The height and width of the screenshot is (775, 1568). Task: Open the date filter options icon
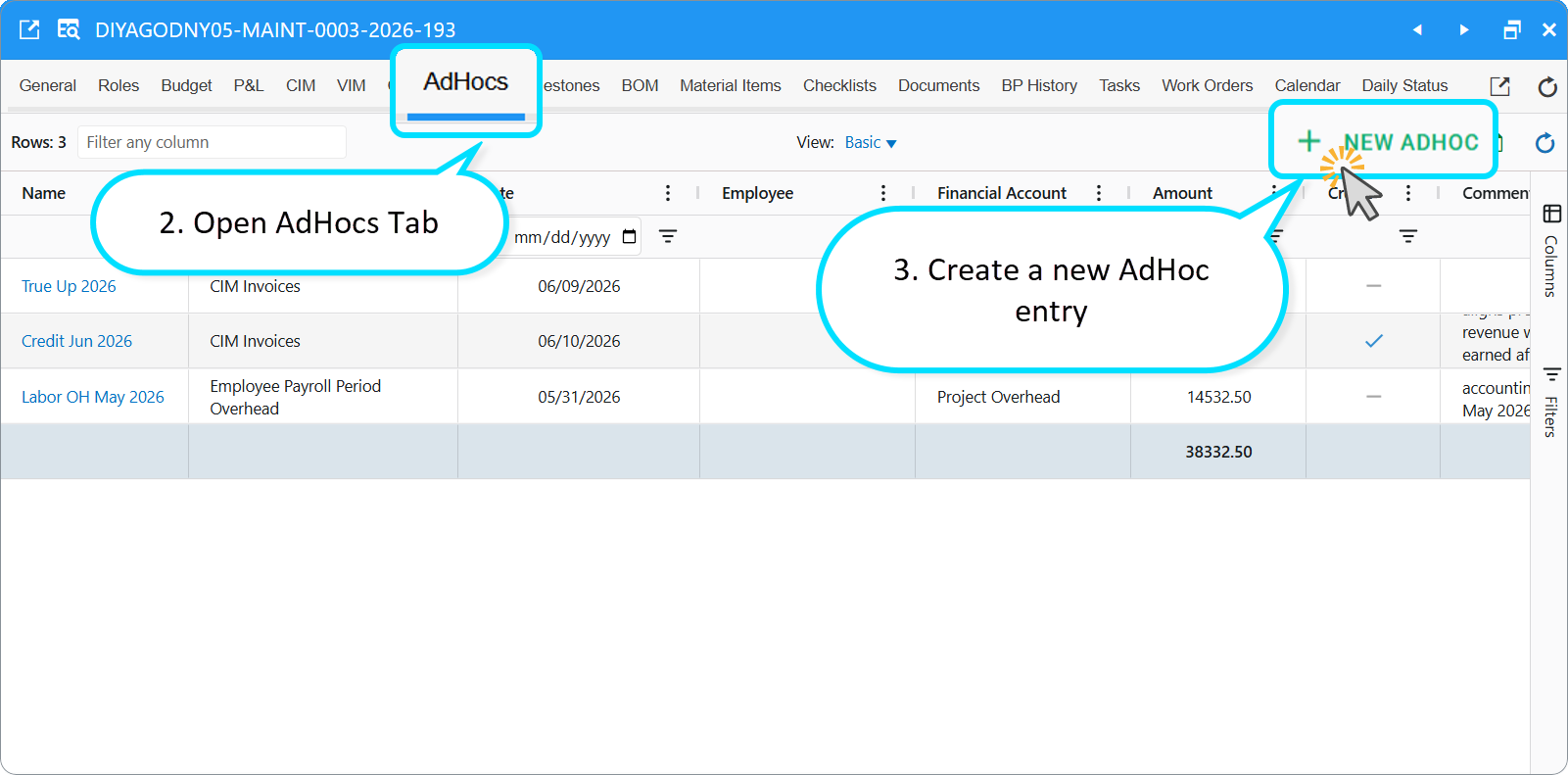pos(668,236)
